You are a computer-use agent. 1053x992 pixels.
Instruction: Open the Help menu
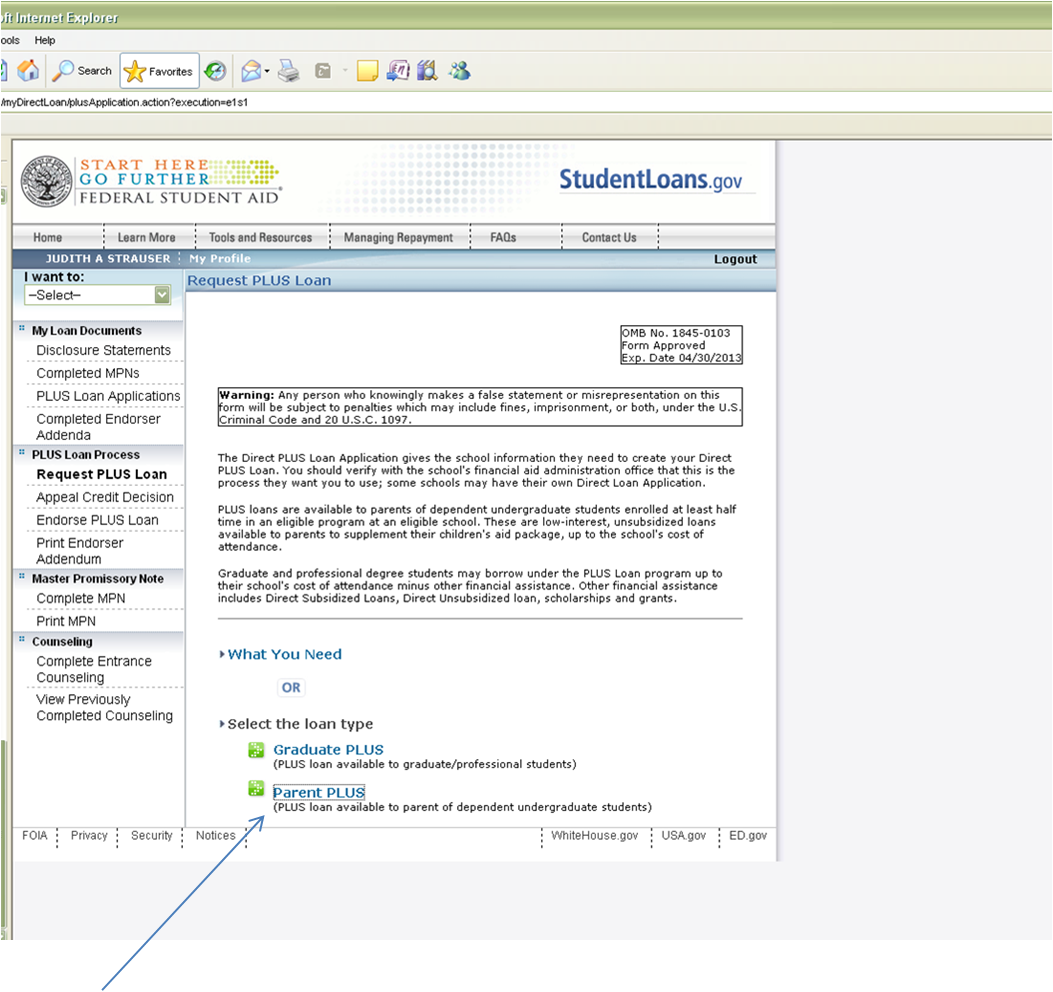tap(45, 40)
